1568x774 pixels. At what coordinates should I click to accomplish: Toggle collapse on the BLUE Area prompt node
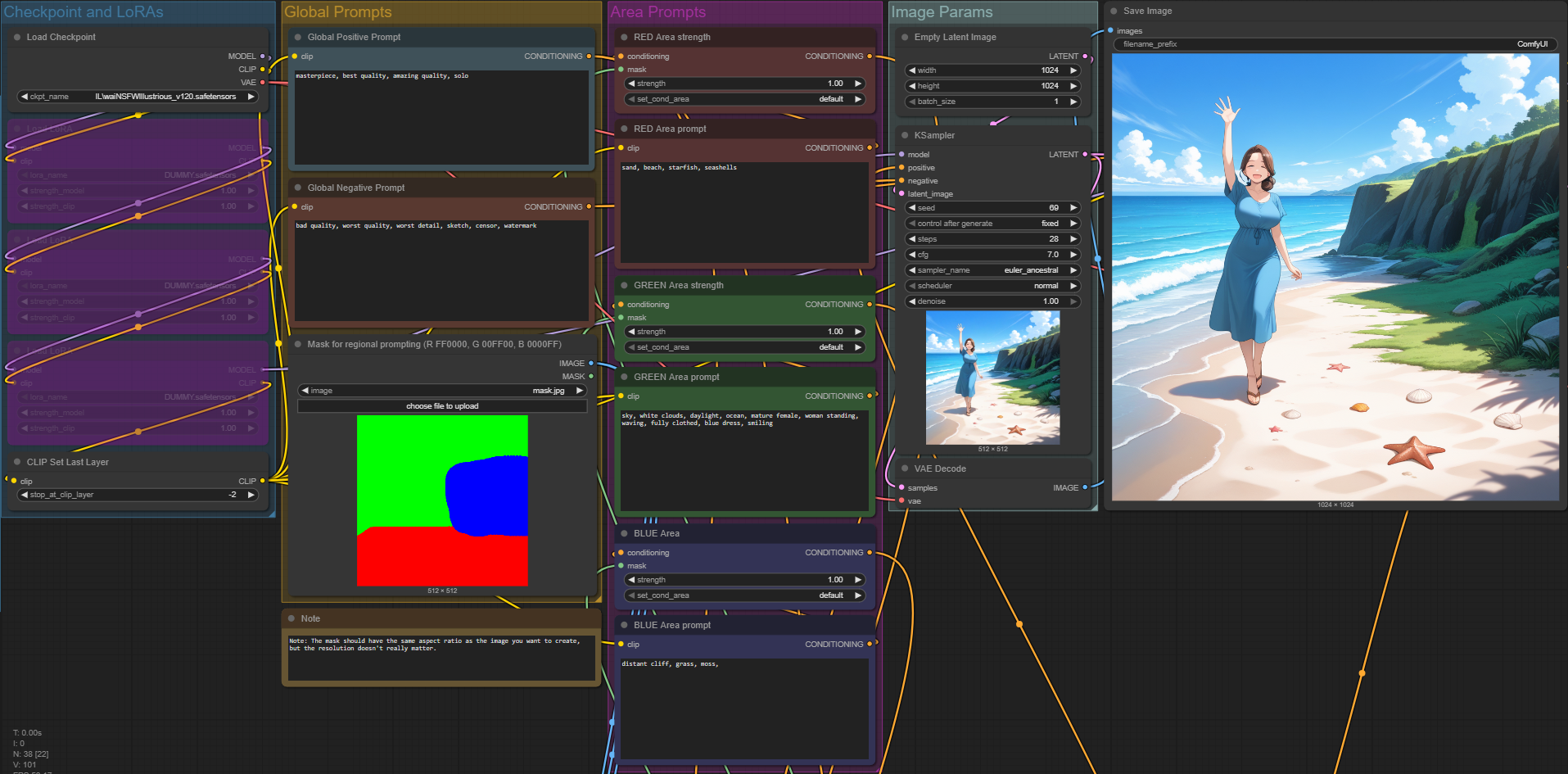click(624, 626)
